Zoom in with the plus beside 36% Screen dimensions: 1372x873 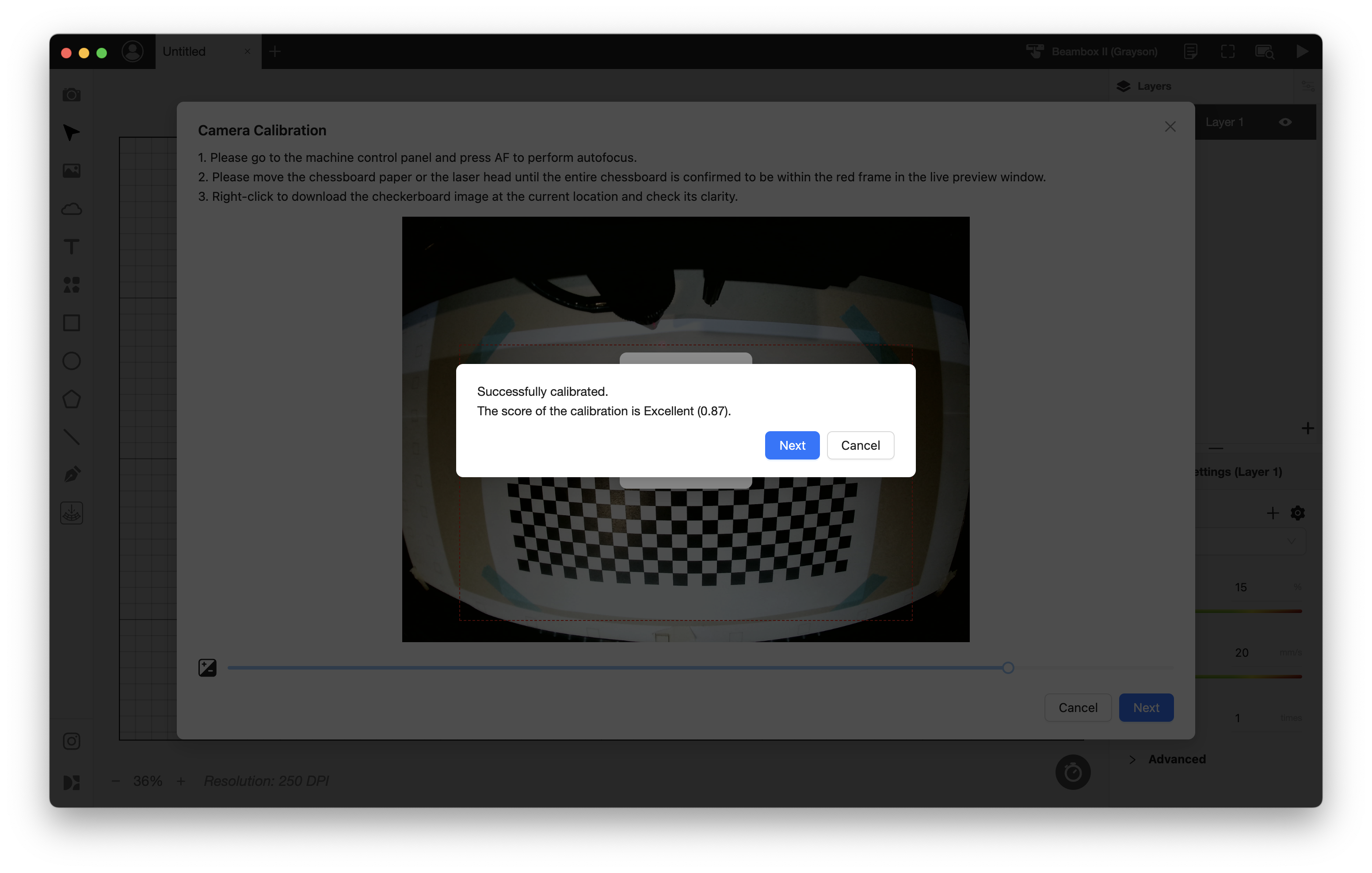click(x=181, y=781)
